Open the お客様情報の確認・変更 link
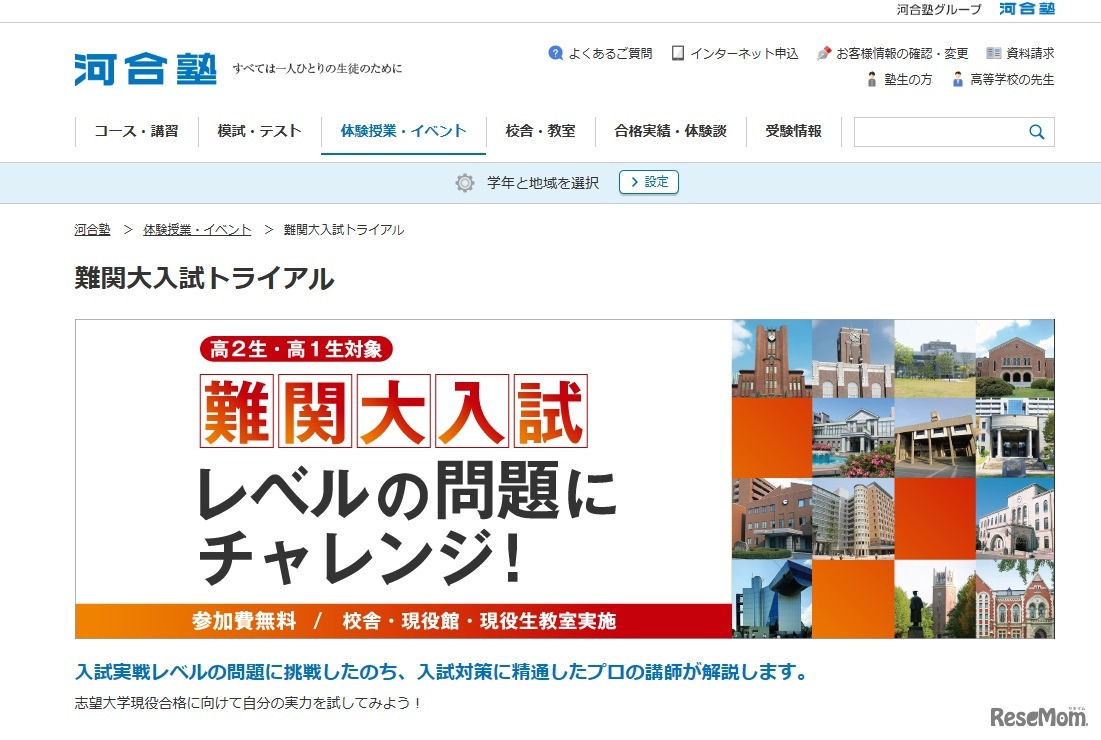 [902, 53]
